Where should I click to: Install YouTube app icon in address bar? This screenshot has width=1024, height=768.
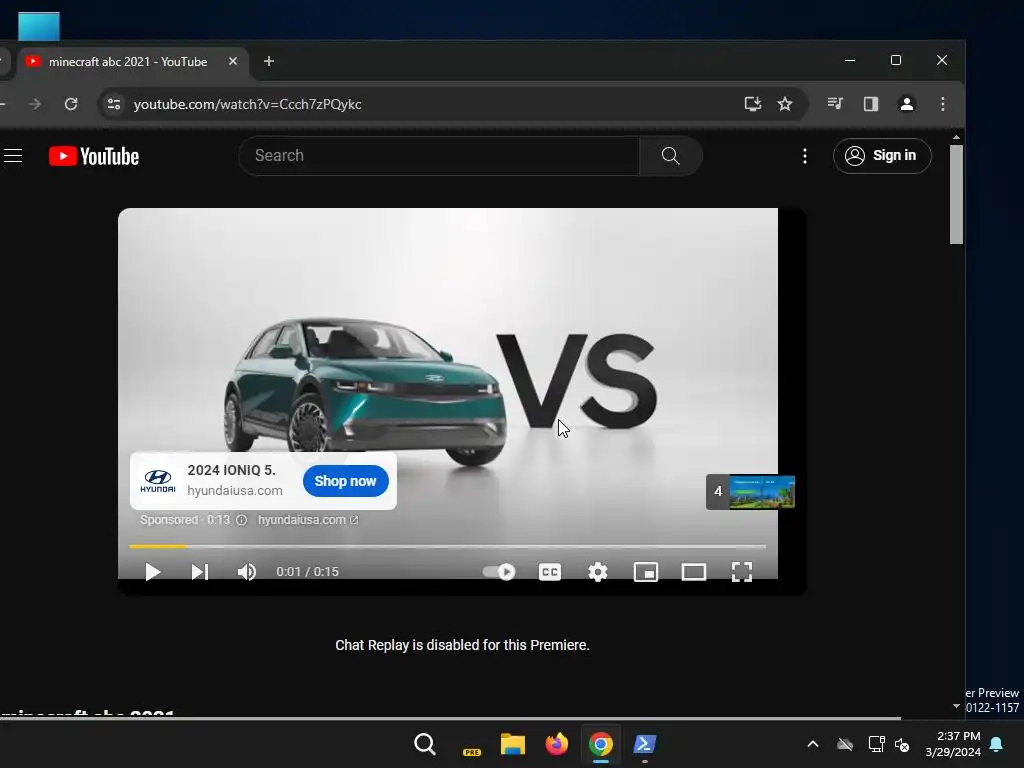753,104
